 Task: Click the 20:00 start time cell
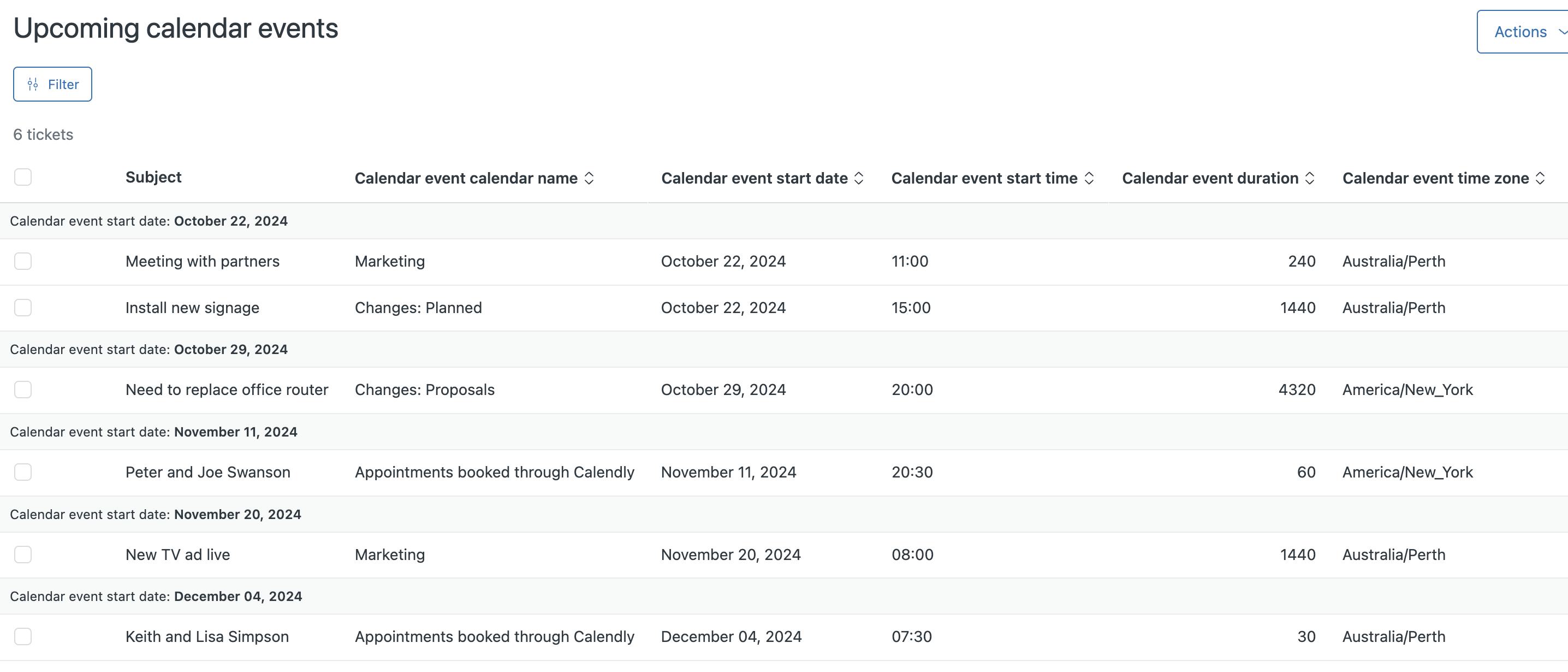(912, 390)
